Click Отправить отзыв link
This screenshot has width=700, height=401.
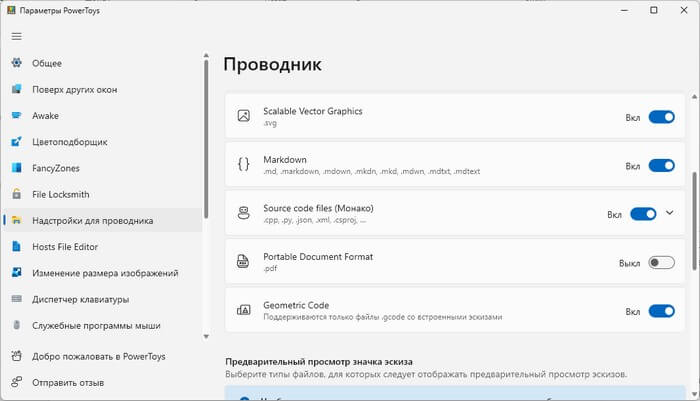click(x=103, y=383)
